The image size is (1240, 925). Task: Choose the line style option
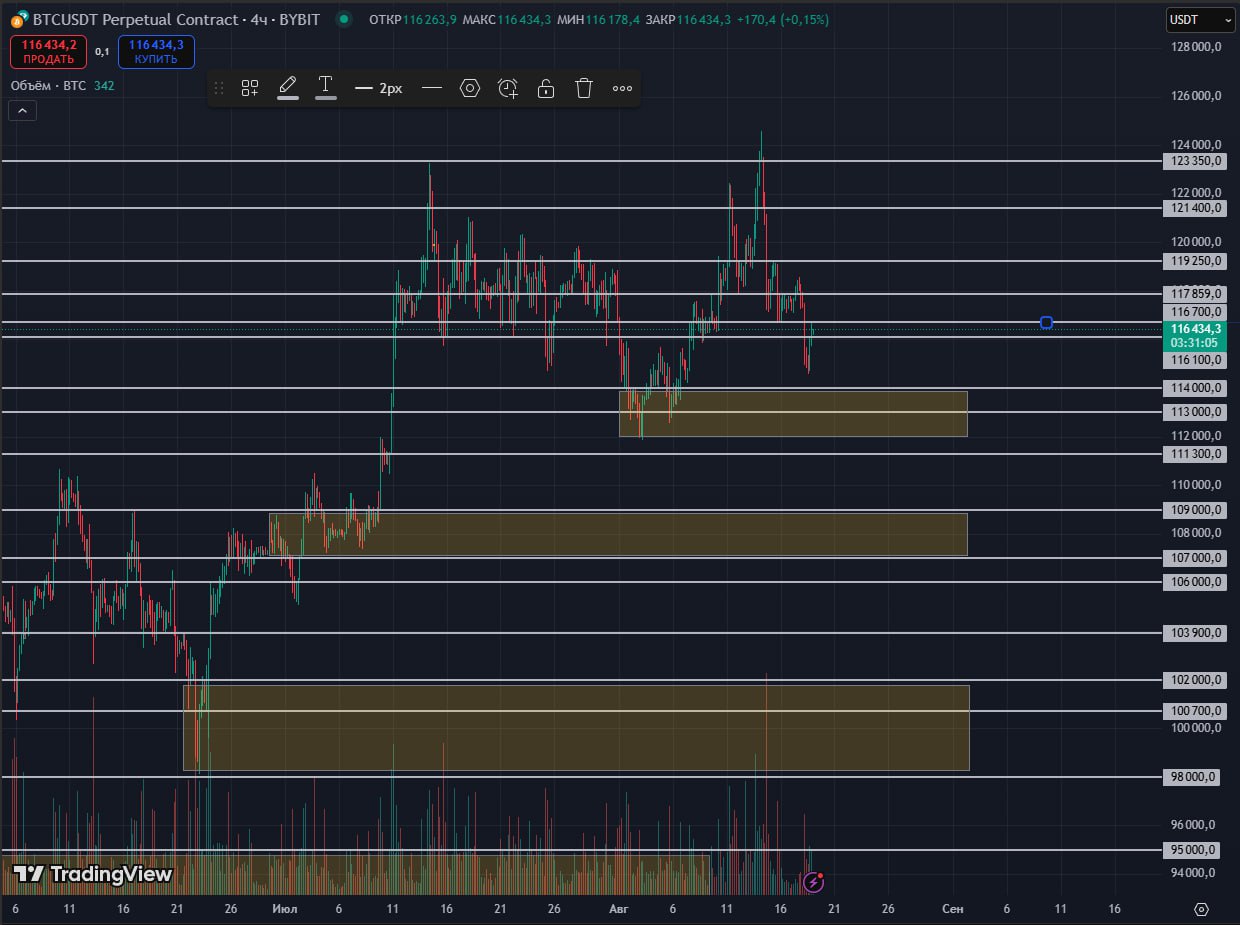click(432, 88)
